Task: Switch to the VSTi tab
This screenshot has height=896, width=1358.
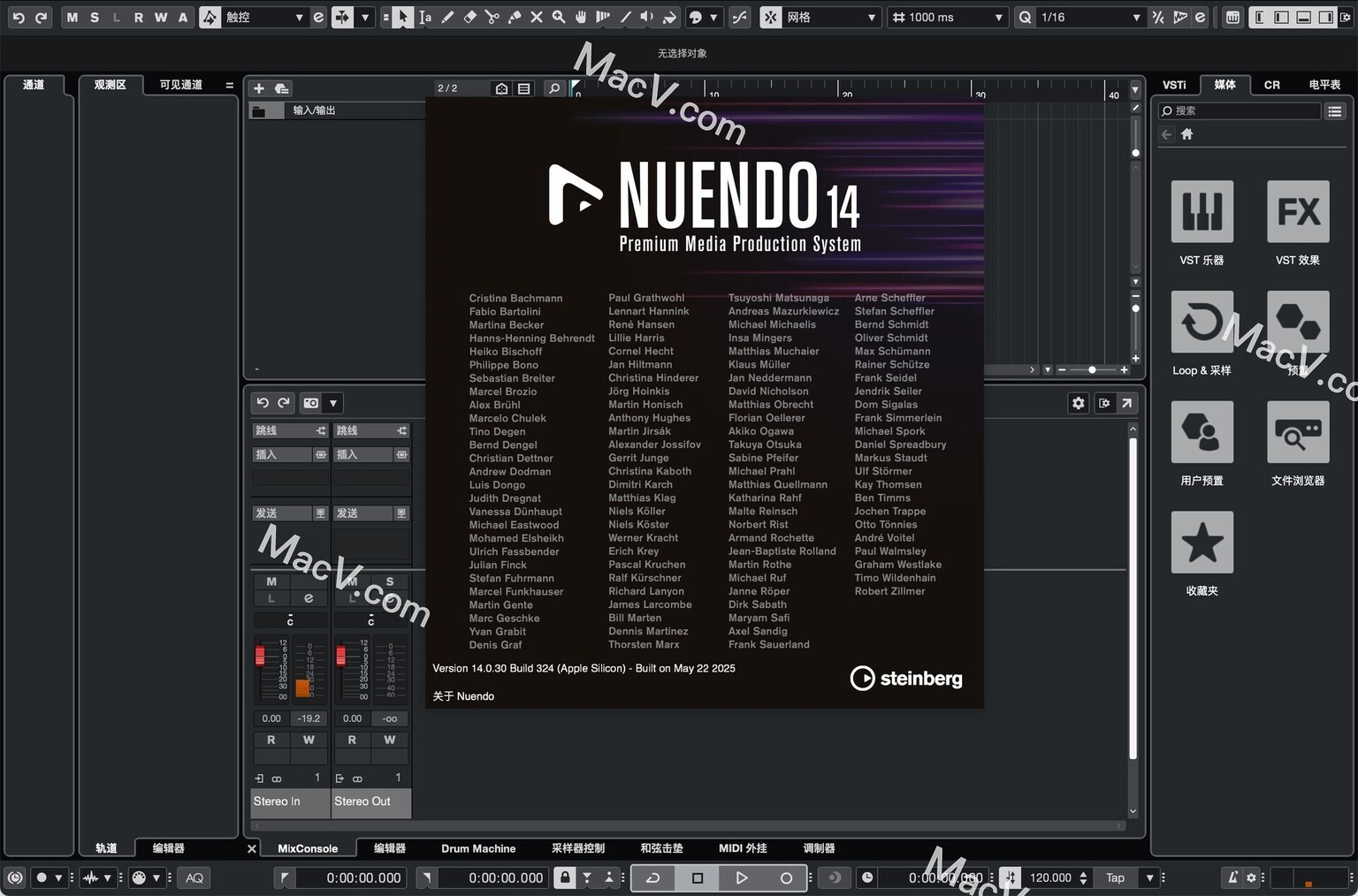Action: coord(1174,85)
